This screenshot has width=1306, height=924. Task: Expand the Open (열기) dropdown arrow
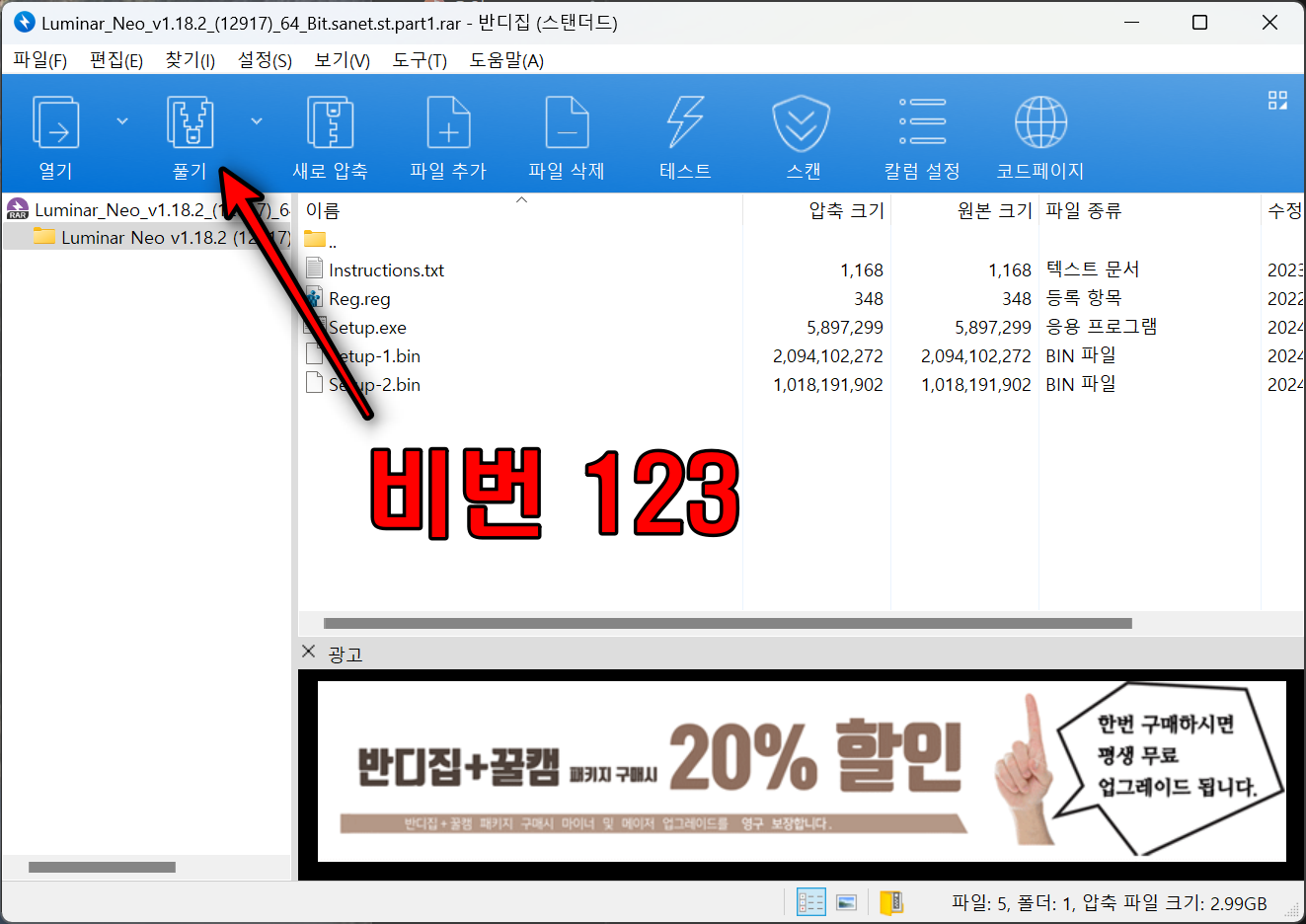(122, 121)
